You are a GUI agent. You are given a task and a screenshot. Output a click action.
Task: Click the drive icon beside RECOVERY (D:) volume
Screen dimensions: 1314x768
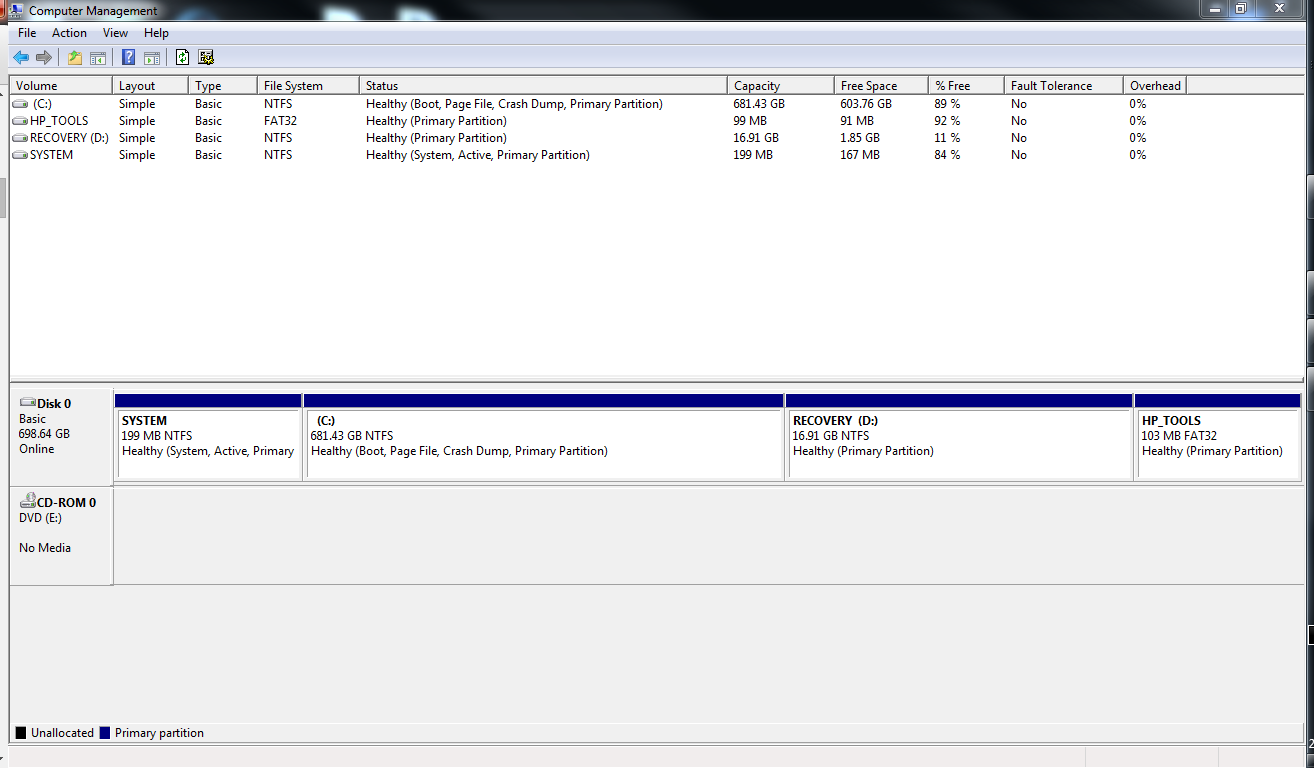pyautogui.click(x=20, y=138)
